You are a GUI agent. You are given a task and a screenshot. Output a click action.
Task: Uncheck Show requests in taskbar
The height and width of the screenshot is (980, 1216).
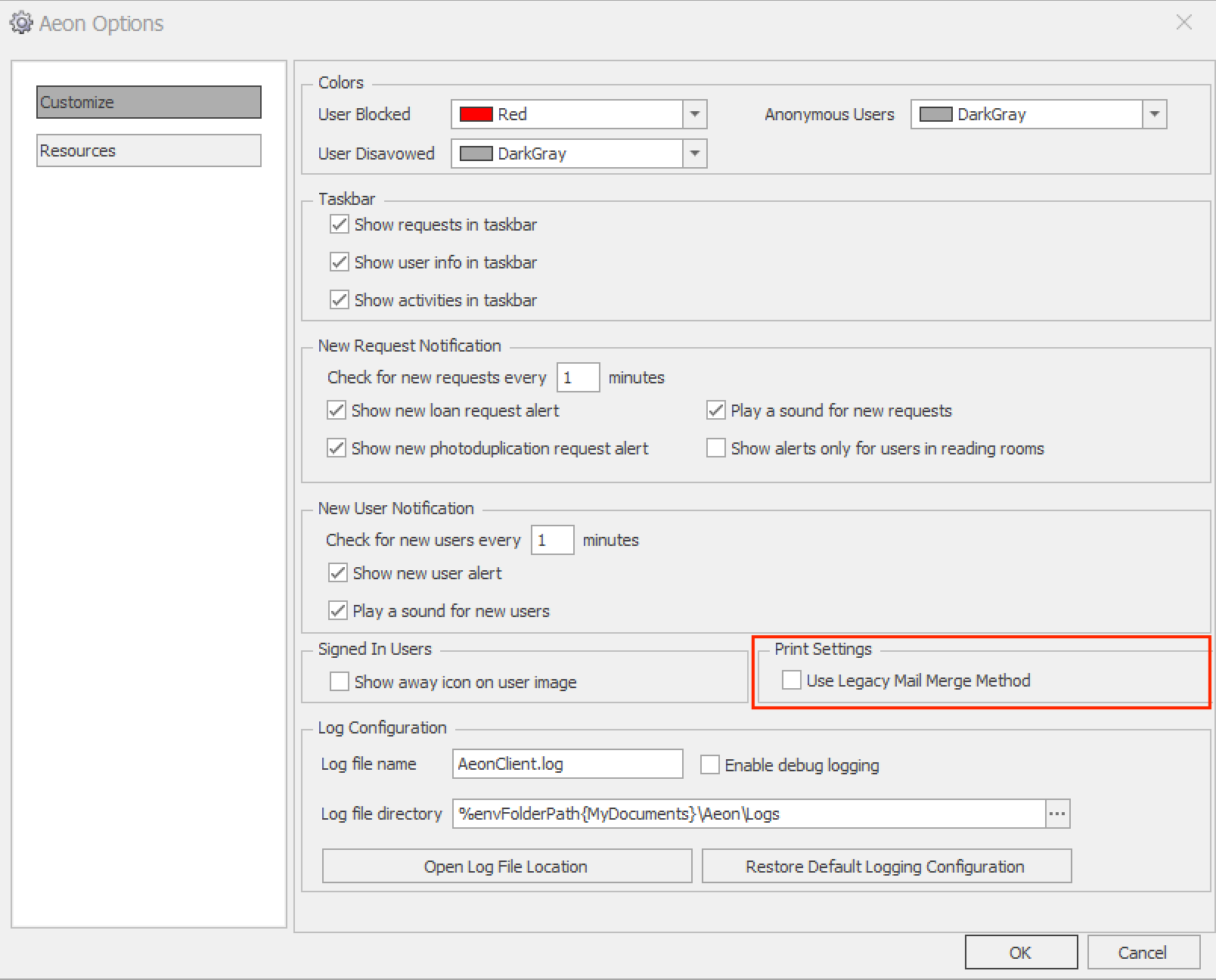339,224
